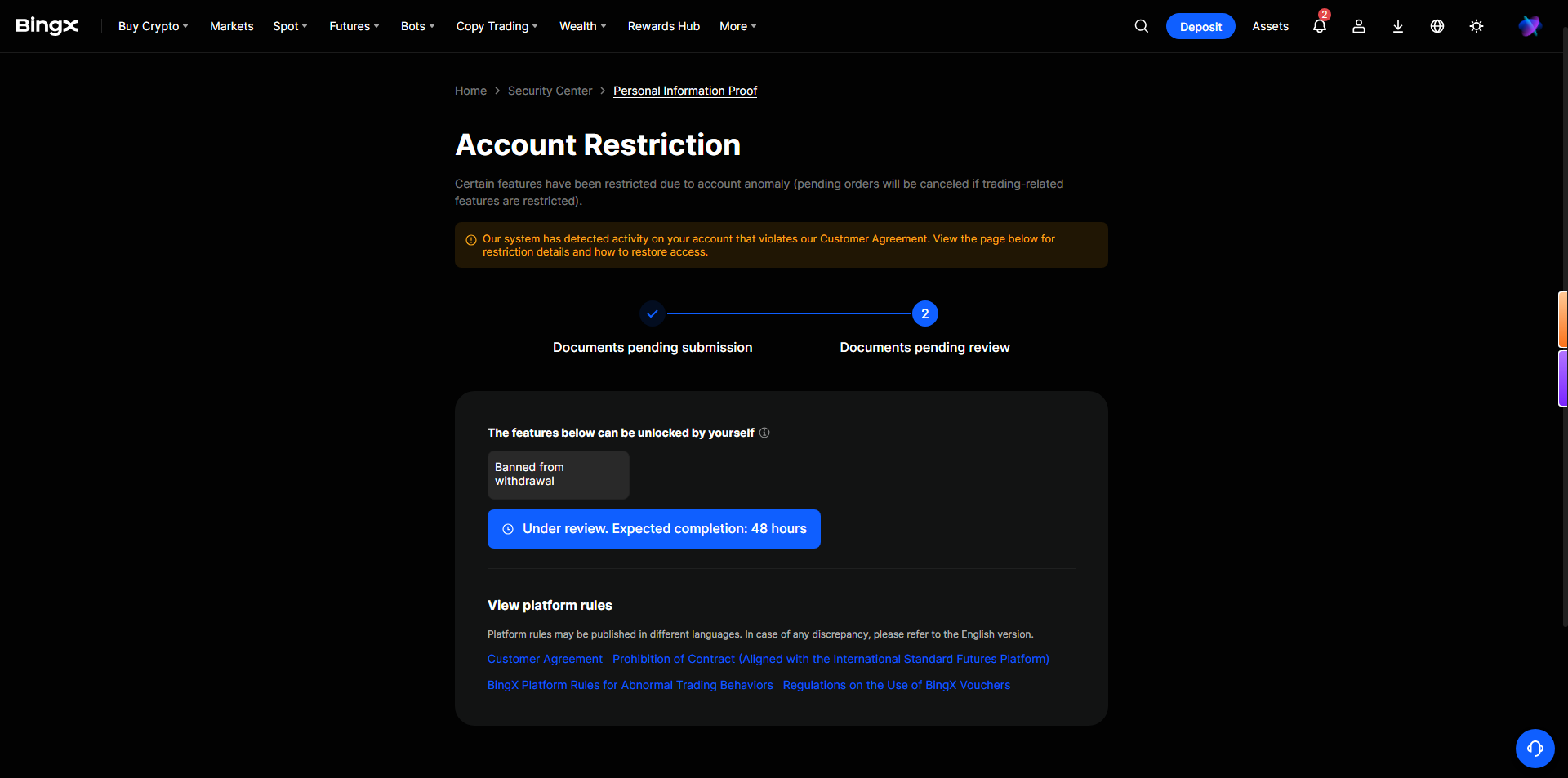Click the colorful avatar icon
This screenshot has height=778, width=1568.
[x=1530, y=26]
